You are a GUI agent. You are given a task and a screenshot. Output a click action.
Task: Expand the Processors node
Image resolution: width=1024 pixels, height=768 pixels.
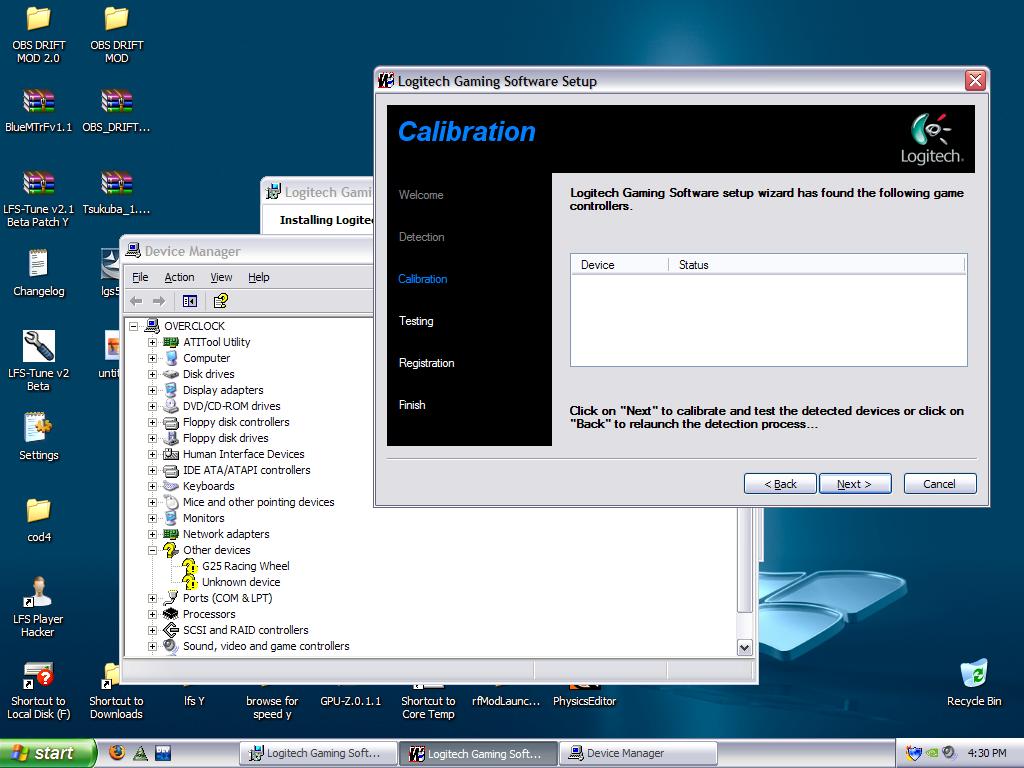pyautogui.click(x=152, y=615)
